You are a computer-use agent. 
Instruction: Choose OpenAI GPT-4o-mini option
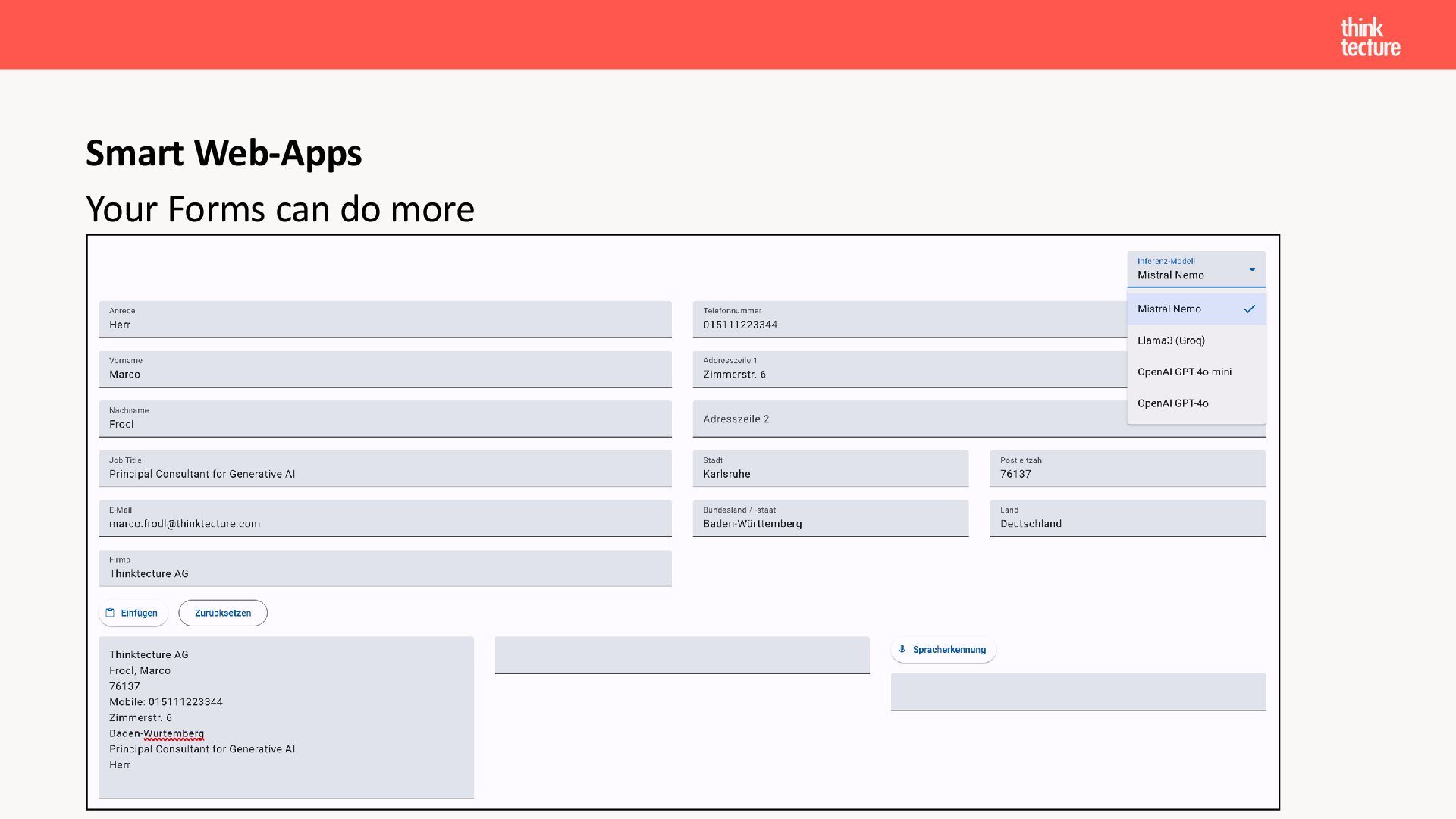(x=1184, y=372)
